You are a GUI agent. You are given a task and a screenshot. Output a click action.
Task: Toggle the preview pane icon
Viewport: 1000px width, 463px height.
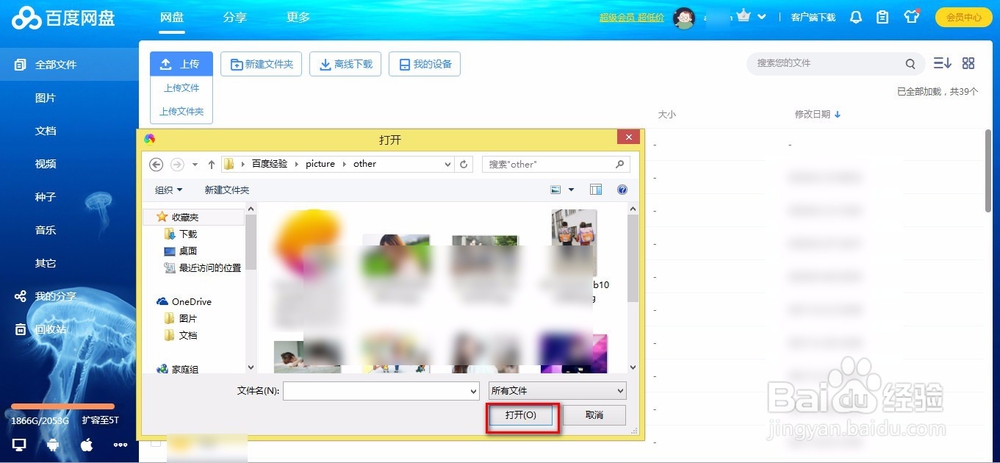[596, 189]
